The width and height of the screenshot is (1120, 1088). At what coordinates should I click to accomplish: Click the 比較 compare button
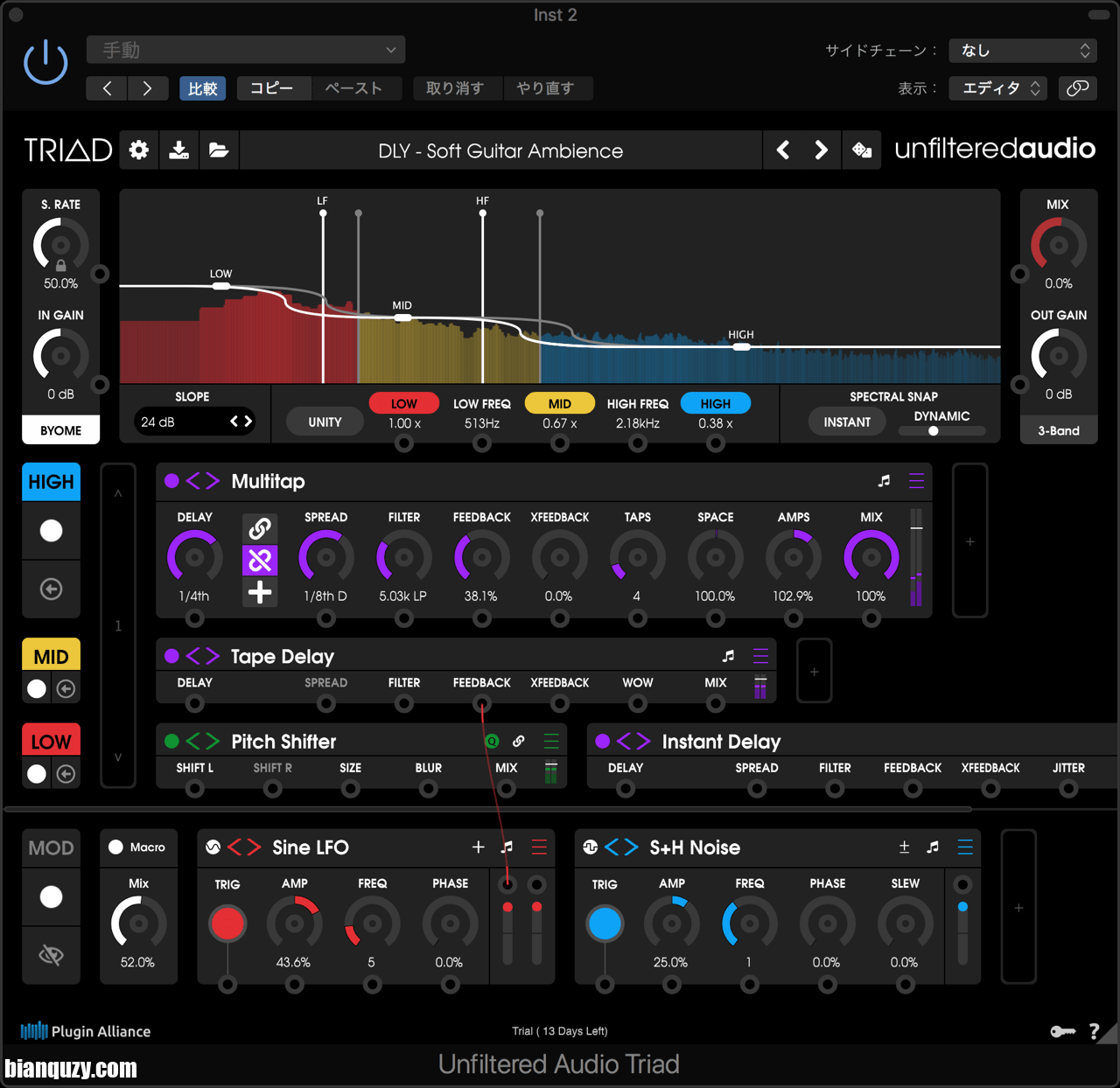pos(203,87)
